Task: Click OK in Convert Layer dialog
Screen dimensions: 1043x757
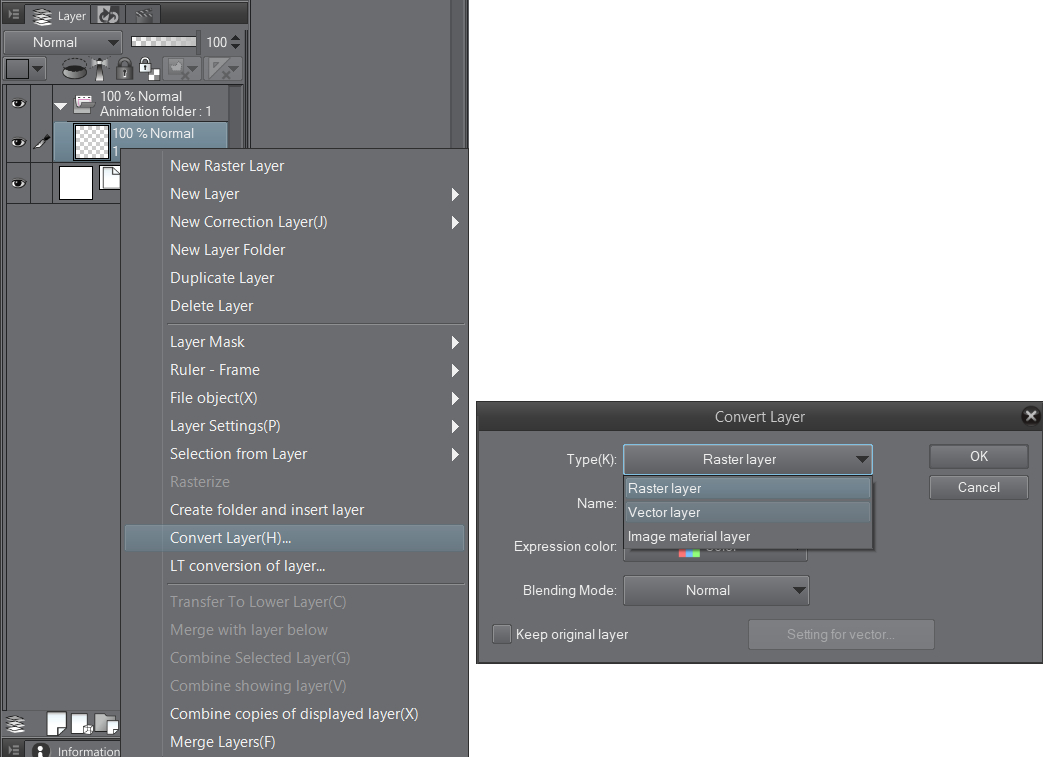Action: pos(978,456)
